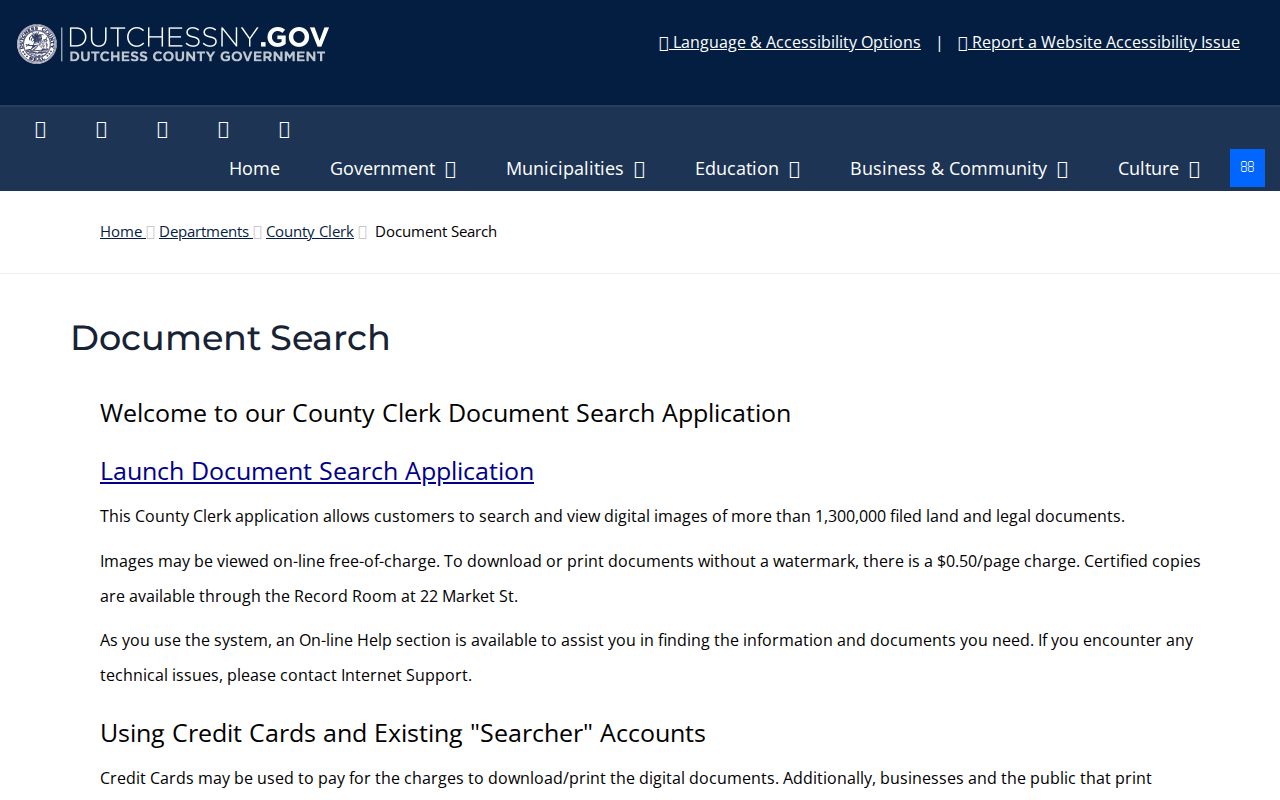Click the paragraph about the On-line Help section

click(x=646, y=657)
